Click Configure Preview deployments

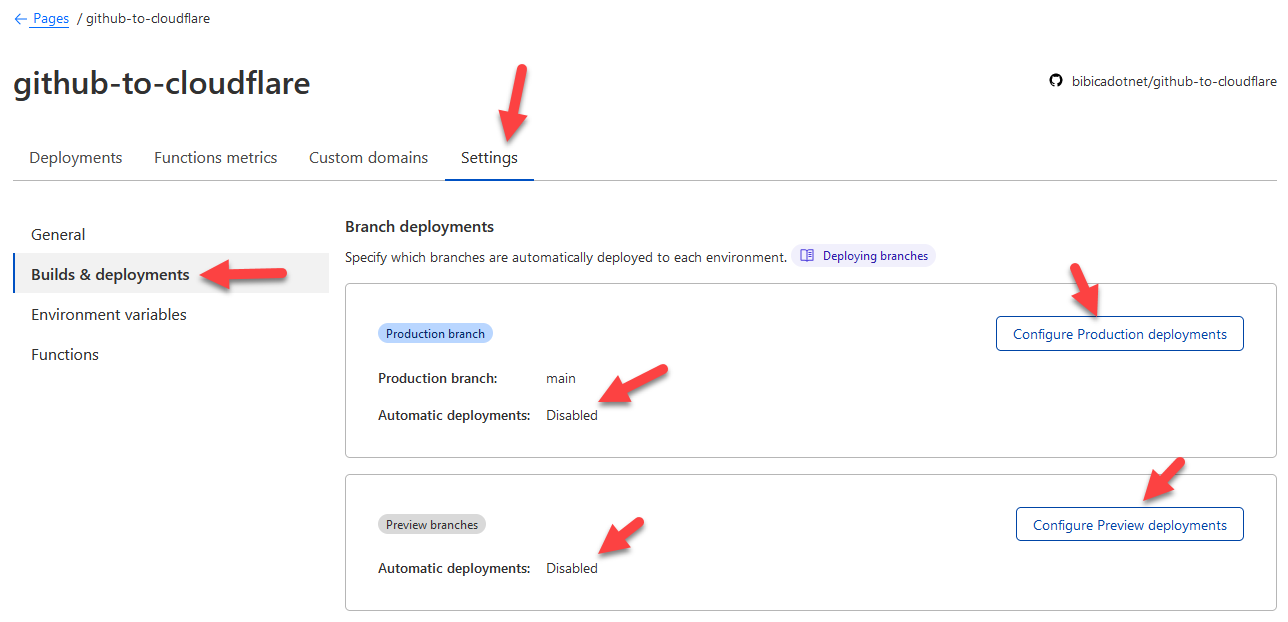click(1129, 524)
